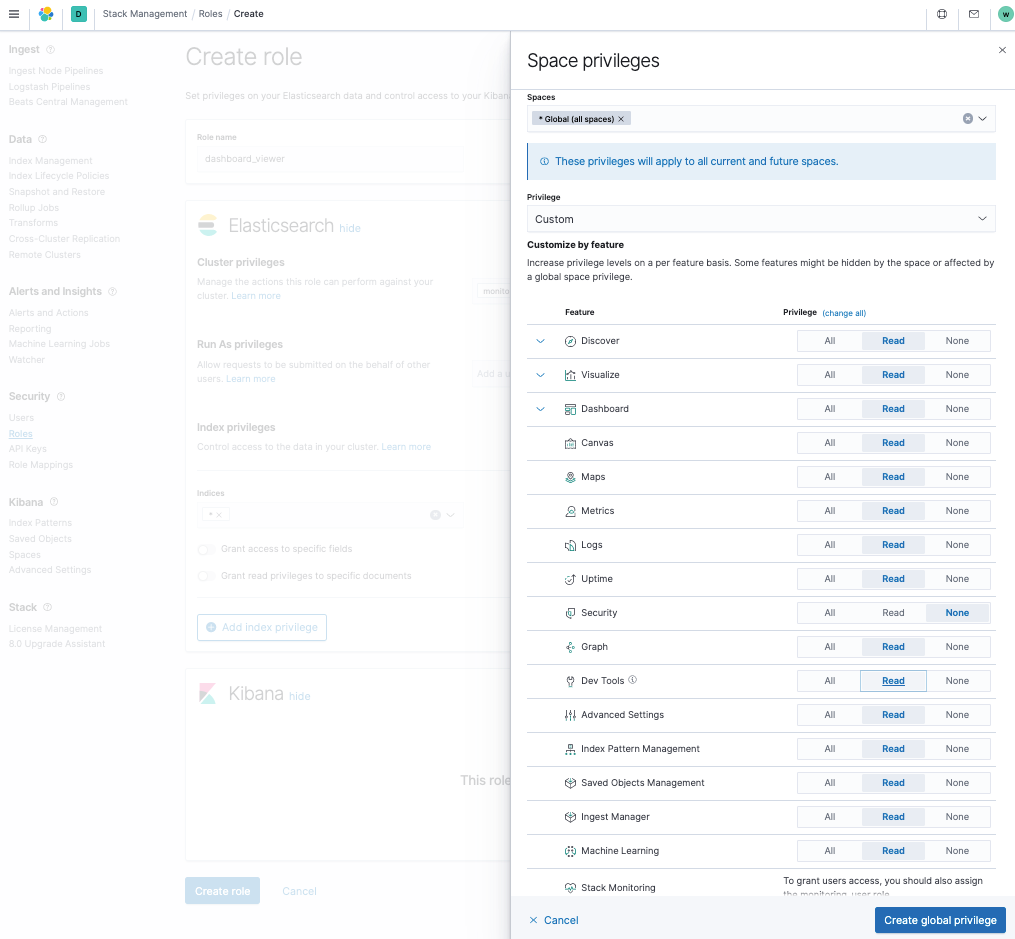The width and height of the screenshot is (1015, 939).
Task: Click the Maps feature icon
Action: click(570, 477)
